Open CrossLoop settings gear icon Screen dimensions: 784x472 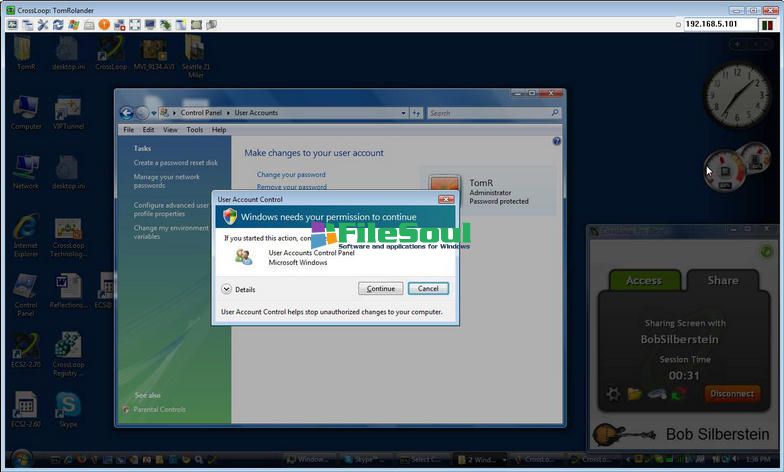click(614, 394)
